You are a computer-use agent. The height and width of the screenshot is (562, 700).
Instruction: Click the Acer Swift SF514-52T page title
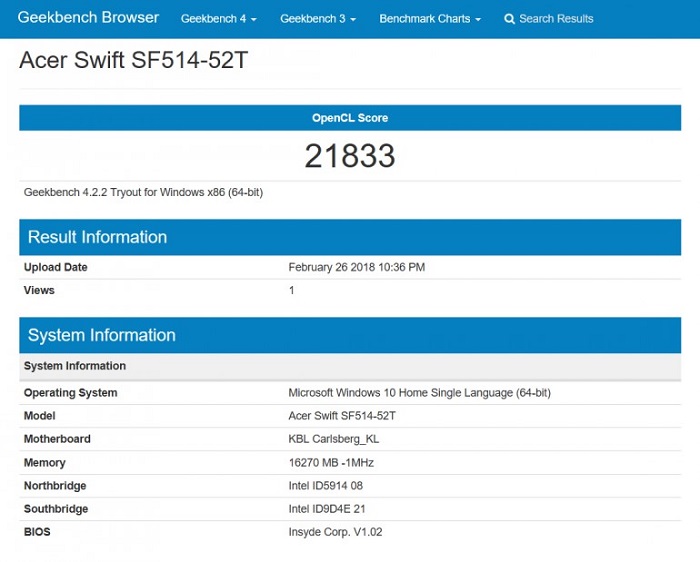133,61
